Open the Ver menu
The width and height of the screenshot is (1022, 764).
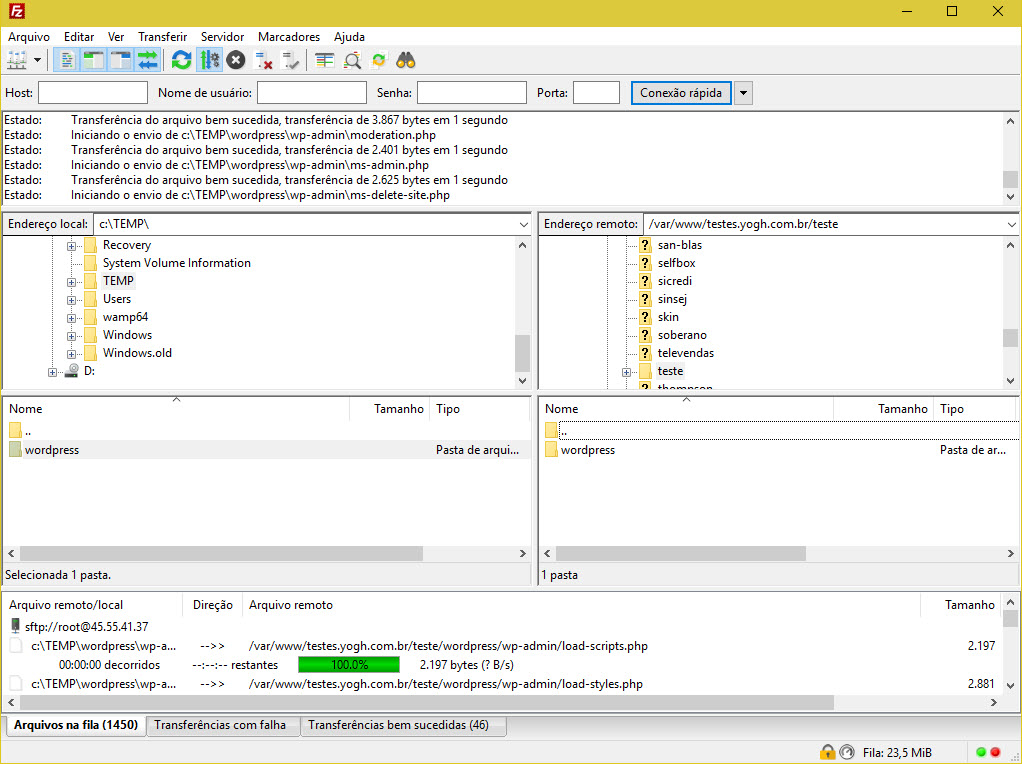tap(116, 37)
